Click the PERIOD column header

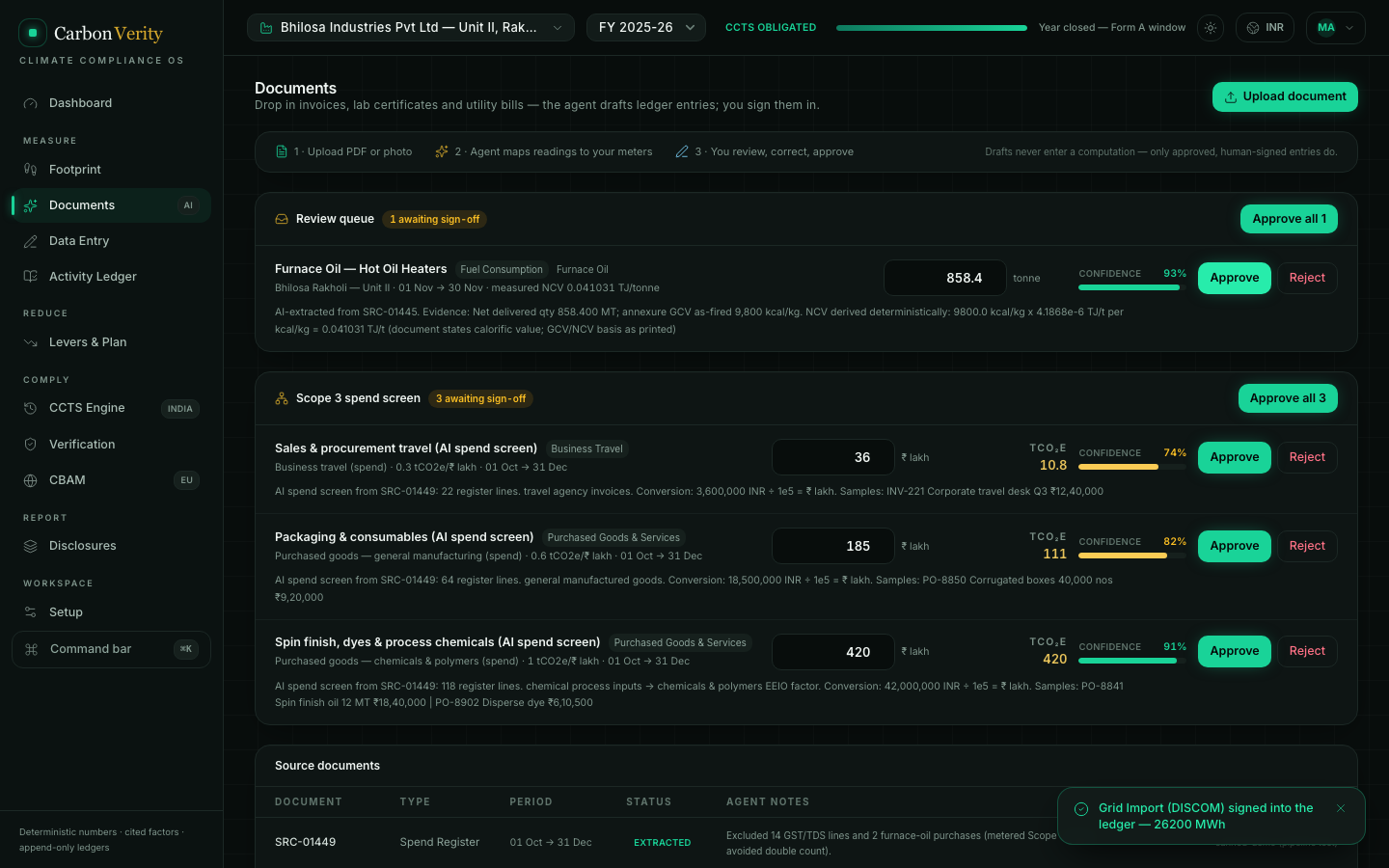531,801
